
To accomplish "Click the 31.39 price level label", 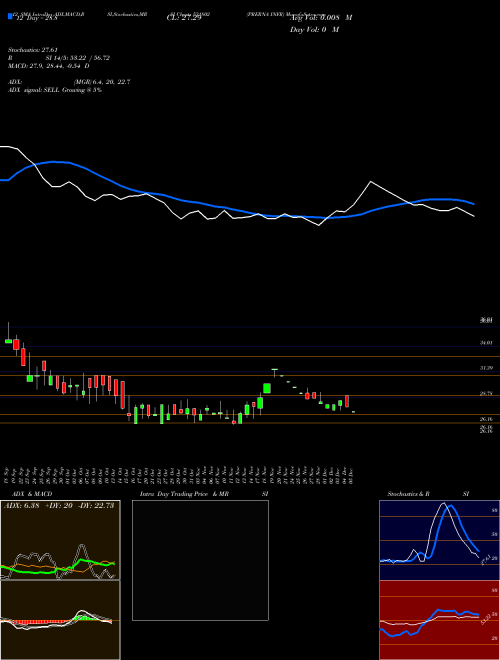I will [x=486, y=368].
